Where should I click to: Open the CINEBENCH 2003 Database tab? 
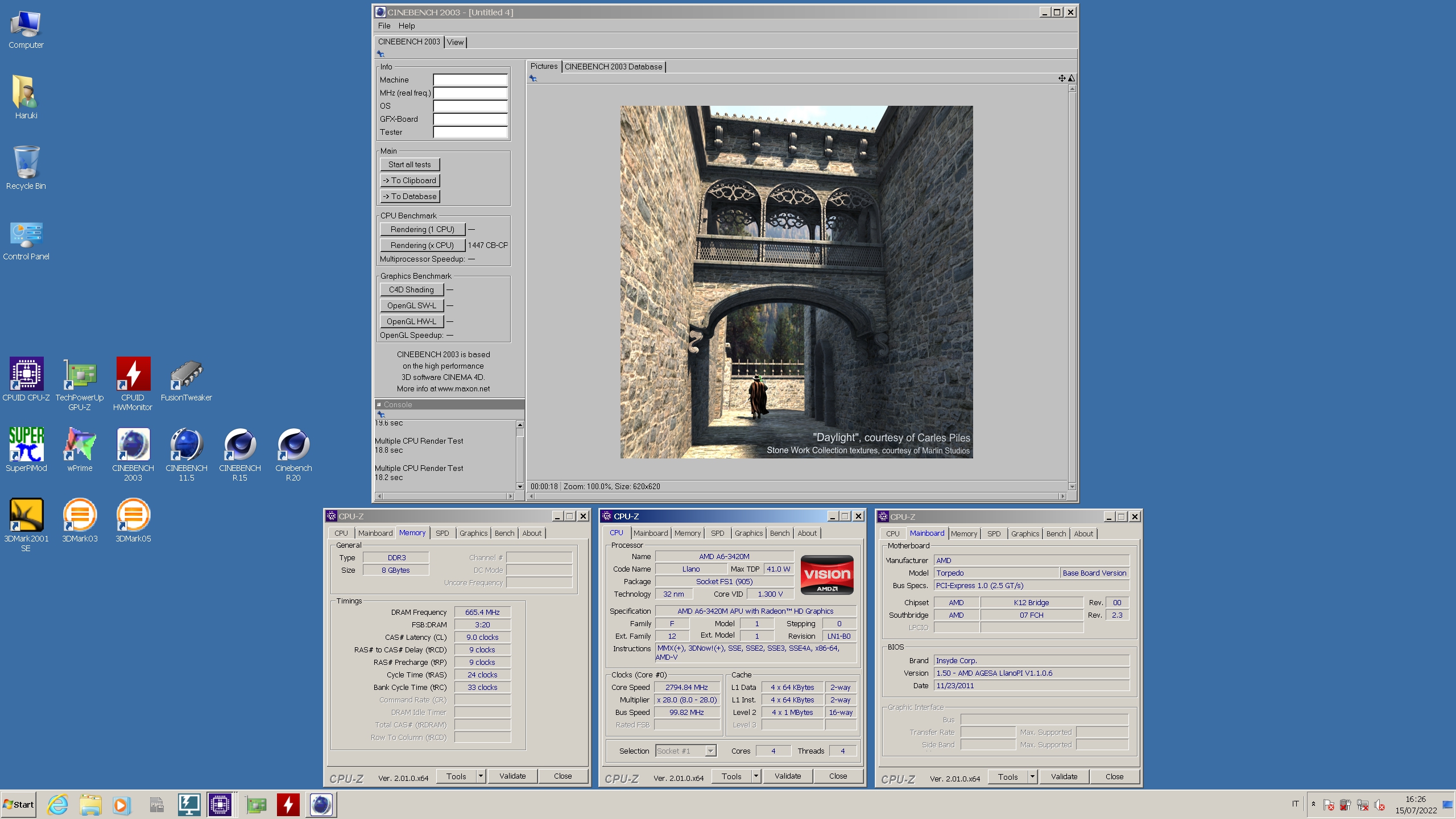click(613, 67)
